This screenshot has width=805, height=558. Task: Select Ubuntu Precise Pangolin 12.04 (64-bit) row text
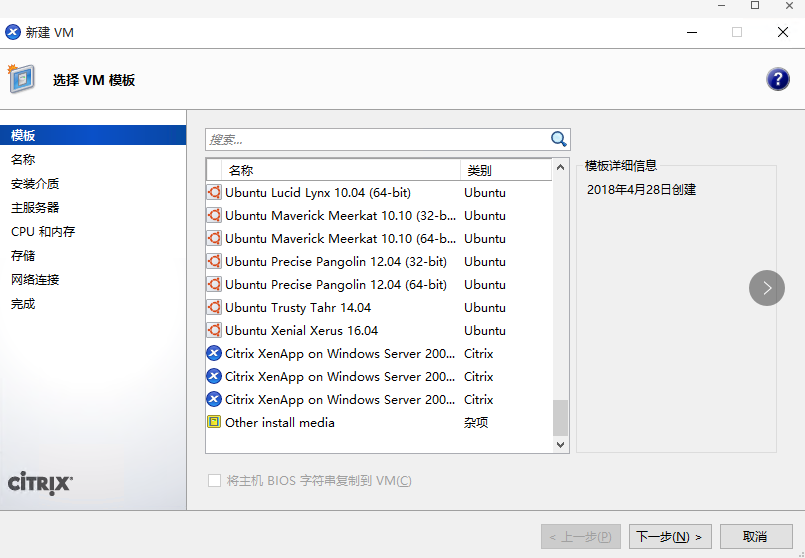[336, 284]
